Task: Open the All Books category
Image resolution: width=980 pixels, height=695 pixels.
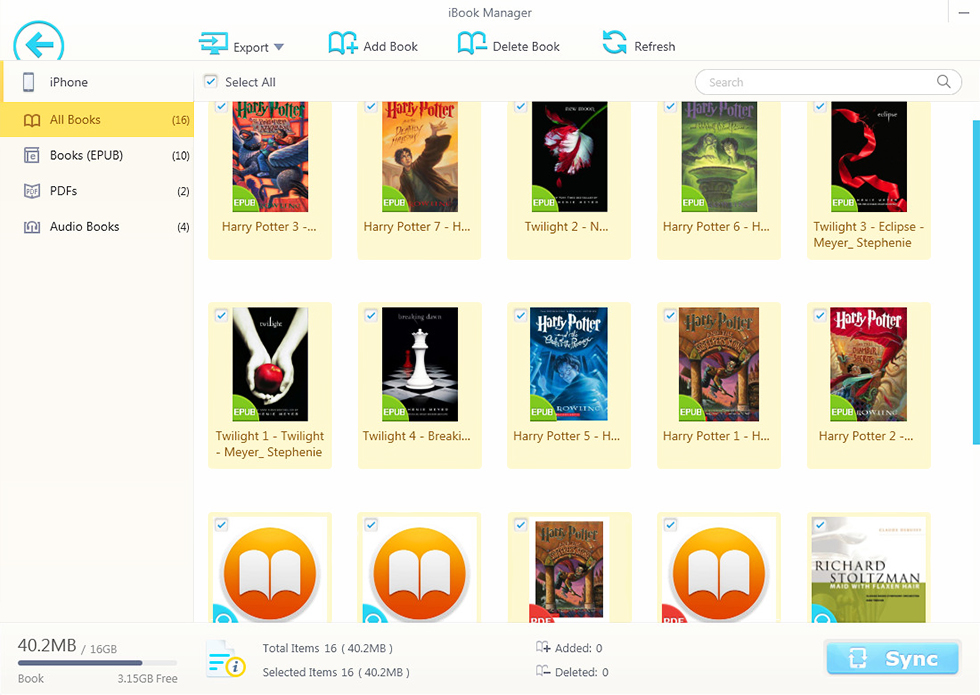Action: pos(97,119)
